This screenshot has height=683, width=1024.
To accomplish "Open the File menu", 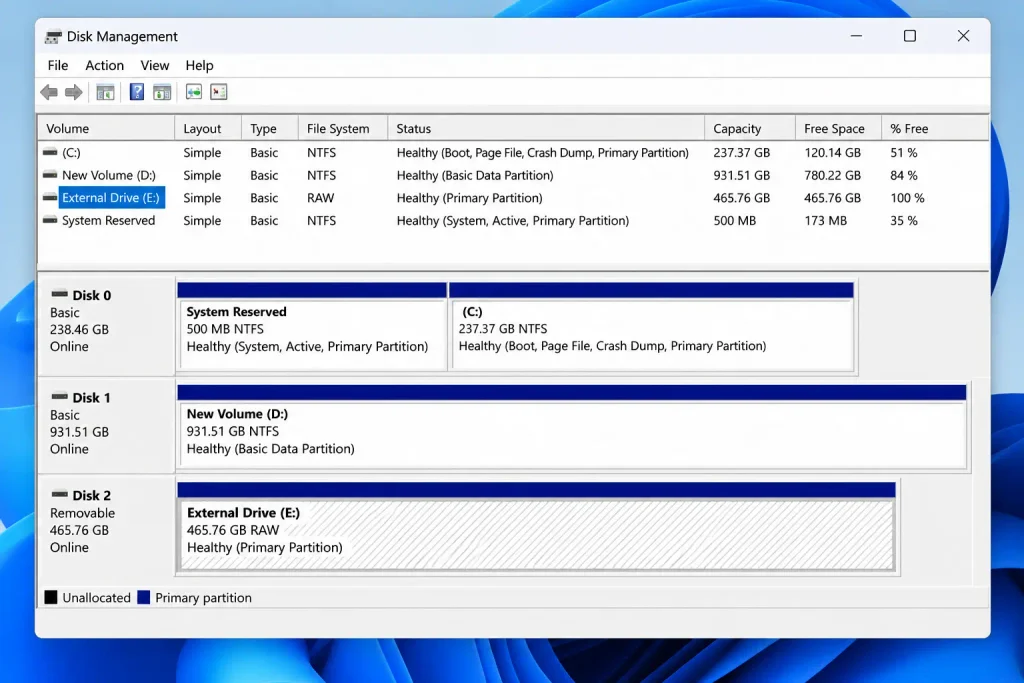I will 57,65.
